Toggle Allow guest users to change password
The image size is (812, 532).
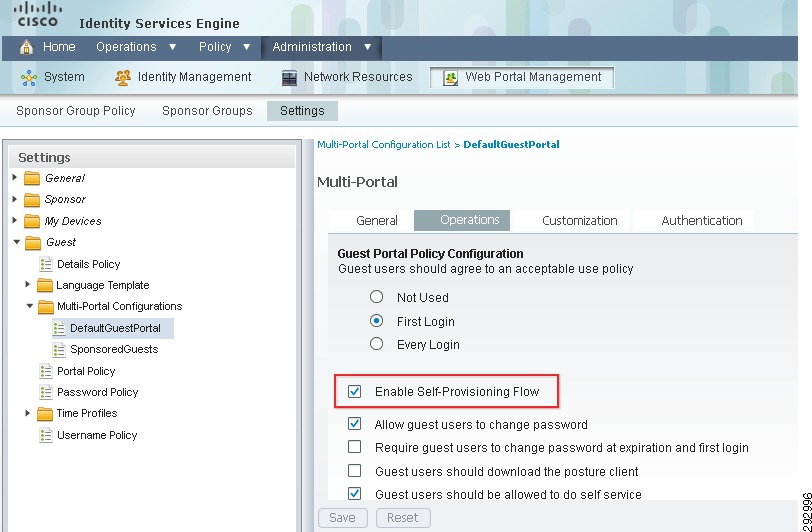tap(354, 424)
